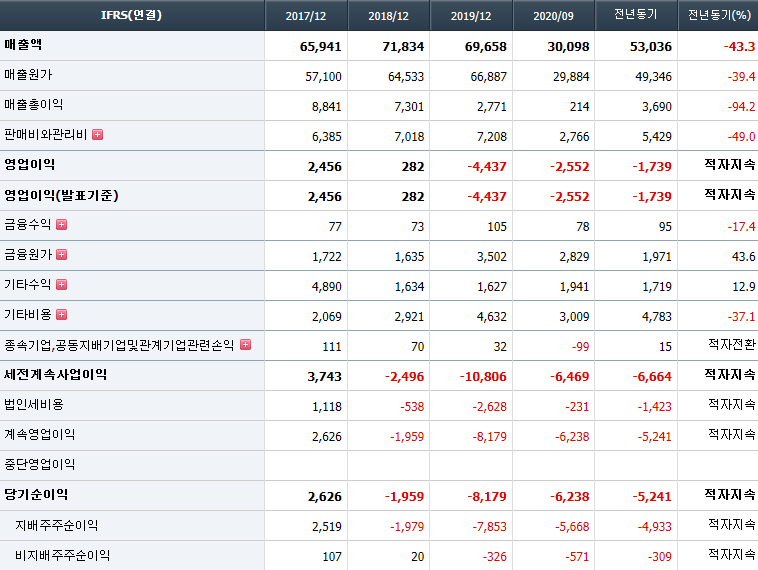Click the 2020/09 column header
Image resolution: width=758 pixels, height=570 pixels.
pos(554,15)
